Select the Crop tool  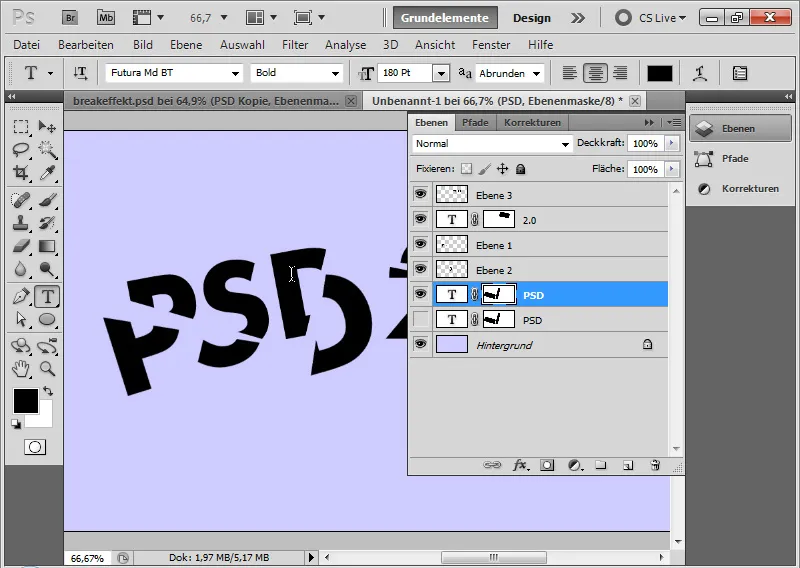(20, 173)
